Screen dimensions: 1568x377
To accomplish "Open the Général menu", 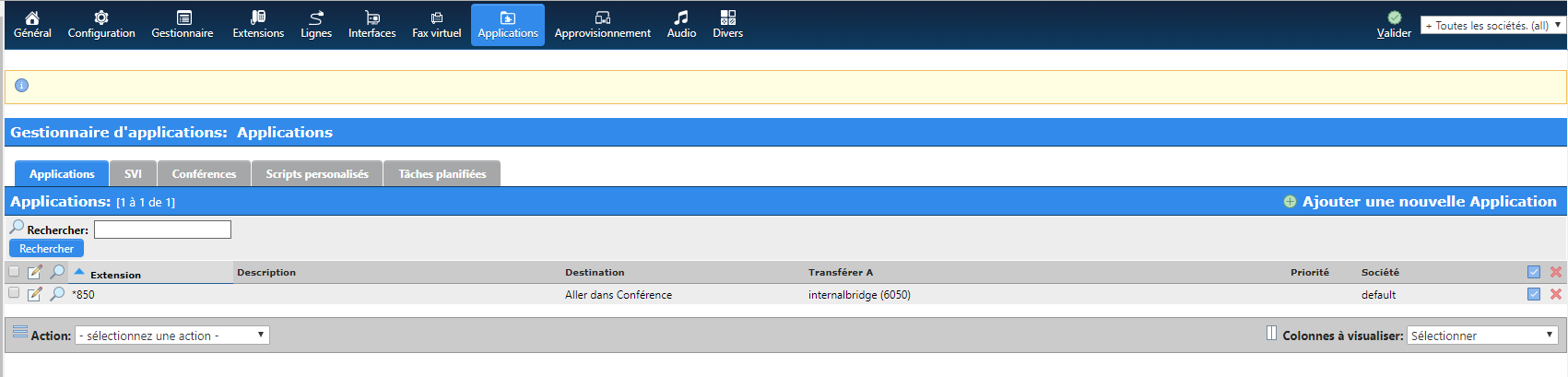I will [x=32, y=25].
